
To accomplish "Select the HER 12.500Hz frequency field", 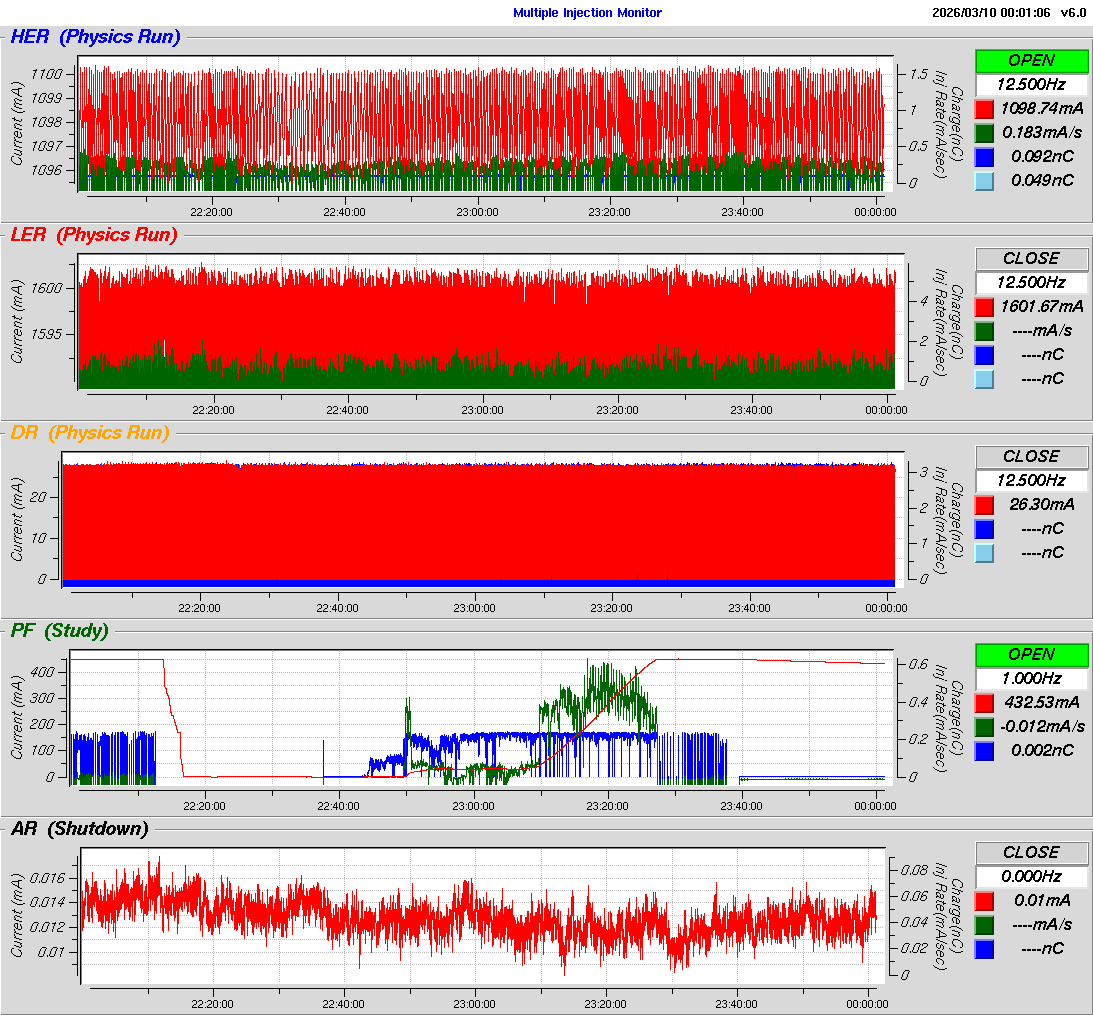I will pyautogui.click(x=1031, y=84).
